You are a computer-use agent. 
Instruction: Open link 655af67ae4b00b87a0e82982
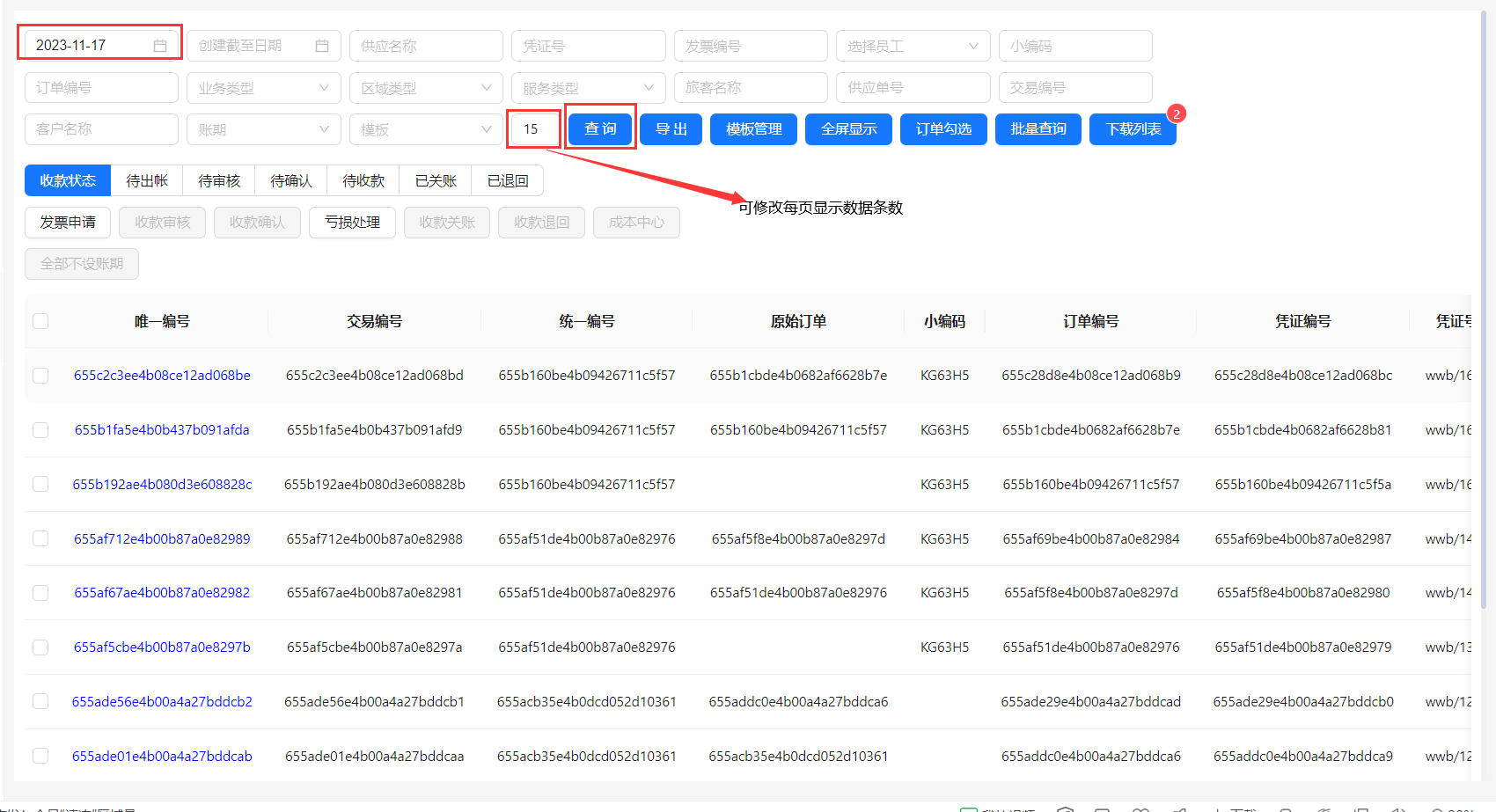point(162,593)
